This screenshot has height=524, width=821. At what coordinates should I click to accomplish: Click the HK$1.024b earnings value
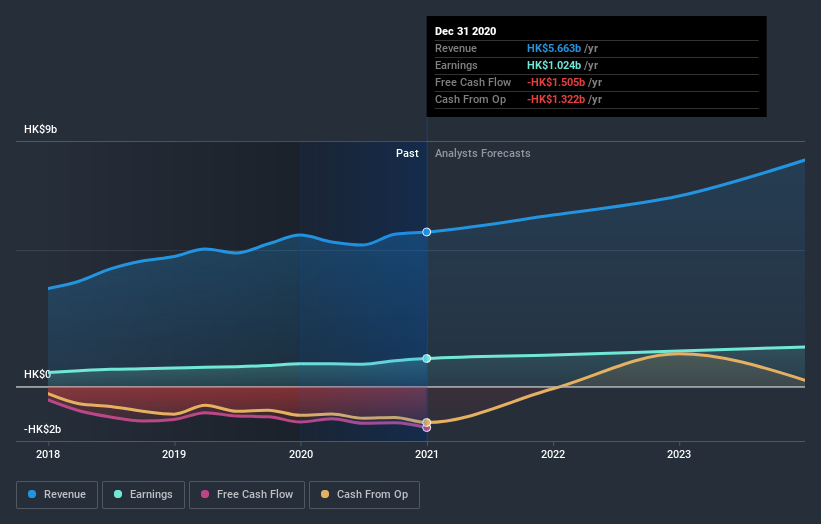(554, 65)
